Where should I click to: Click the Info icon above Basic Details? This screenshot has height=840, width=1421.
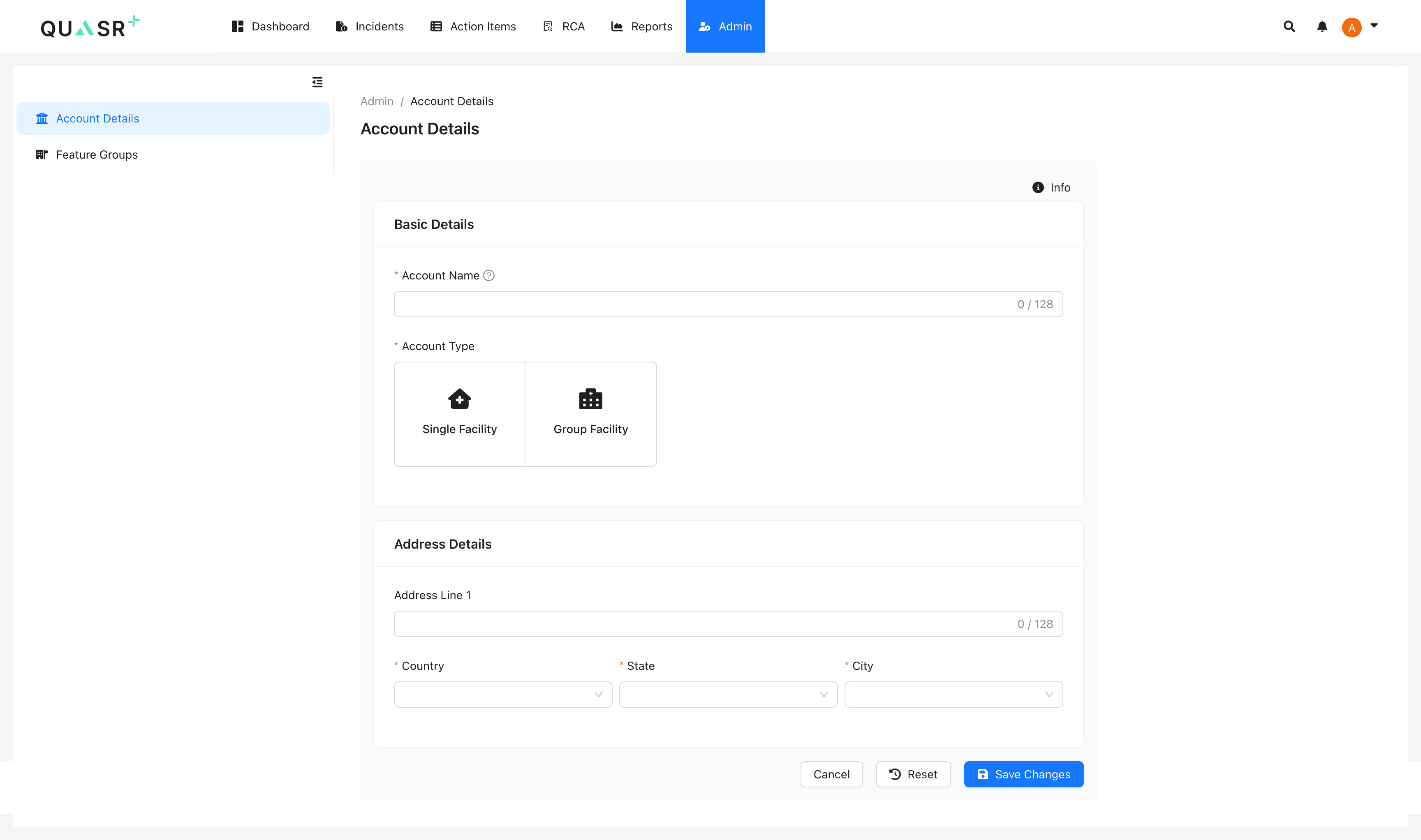click(1037, 187)
